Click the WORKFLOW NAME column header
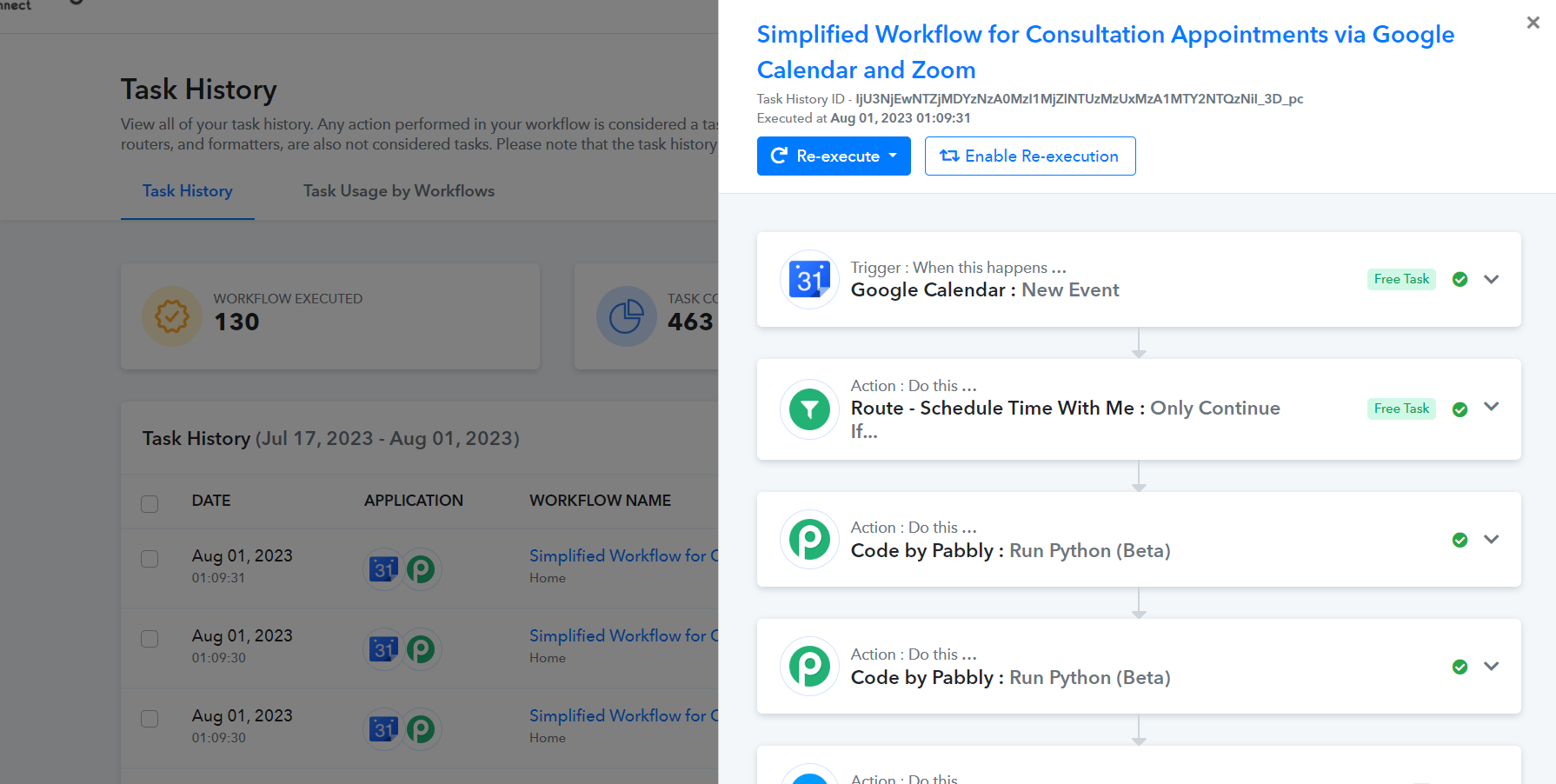Viewport: 1556px width, 784px height. [601, 501]
